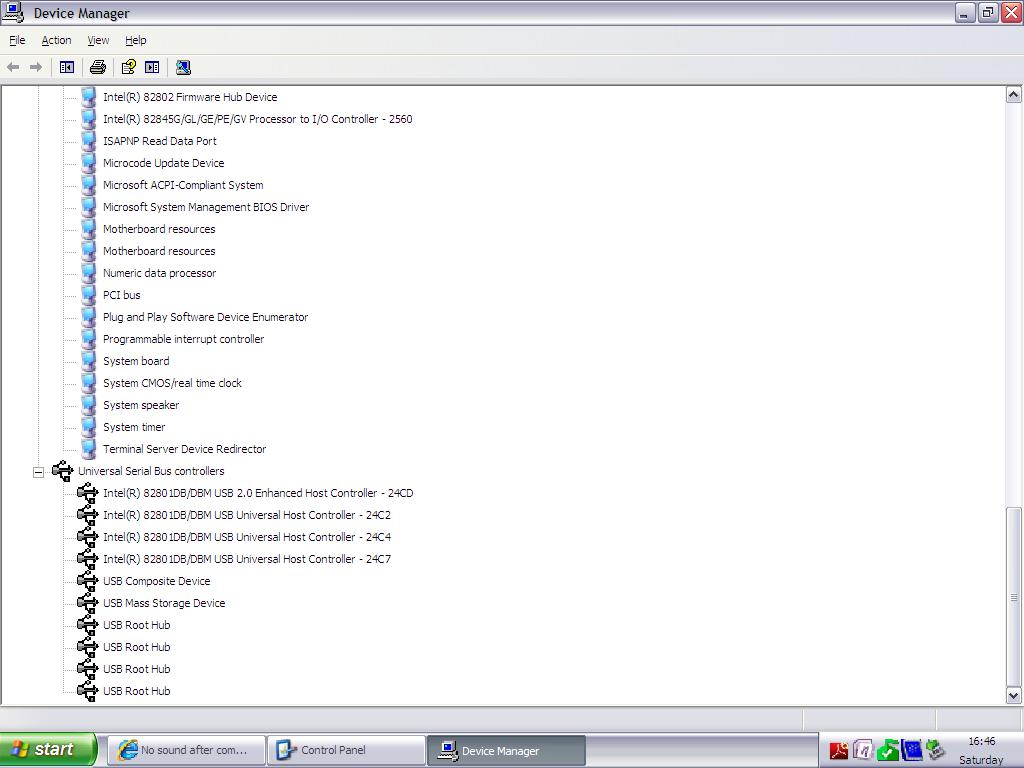The width and height of the screenshot is (1024, 768).
Task: Click Scan for hardware changes icon
Action: coord(184,67)
